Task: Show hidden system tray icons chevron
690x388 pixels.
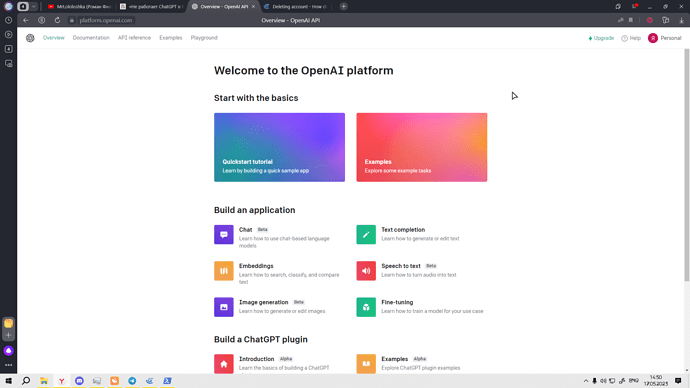Action: (x=586, y=381)
